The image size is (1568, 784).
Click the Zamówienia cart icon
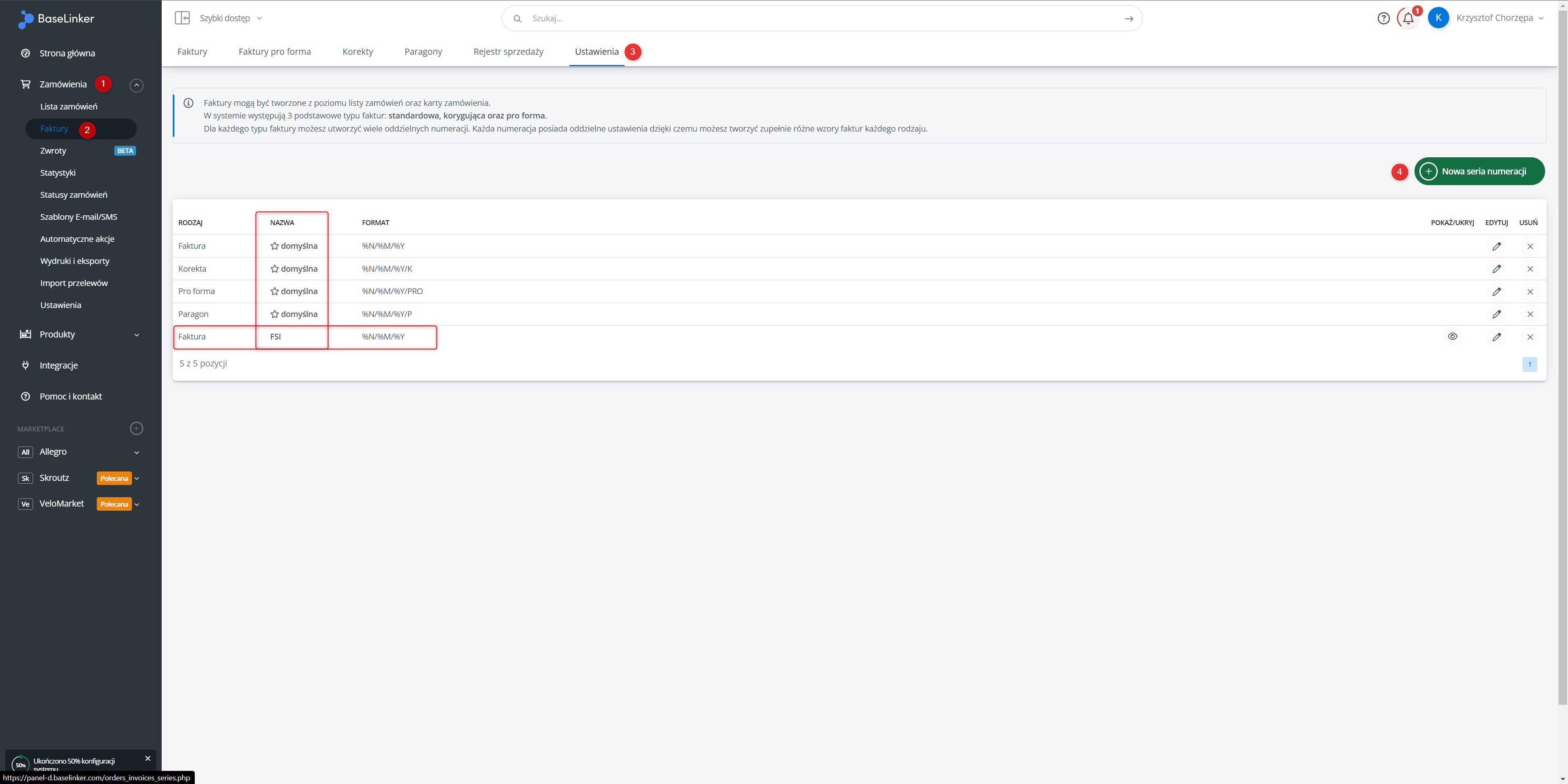(x=25, y=84)
